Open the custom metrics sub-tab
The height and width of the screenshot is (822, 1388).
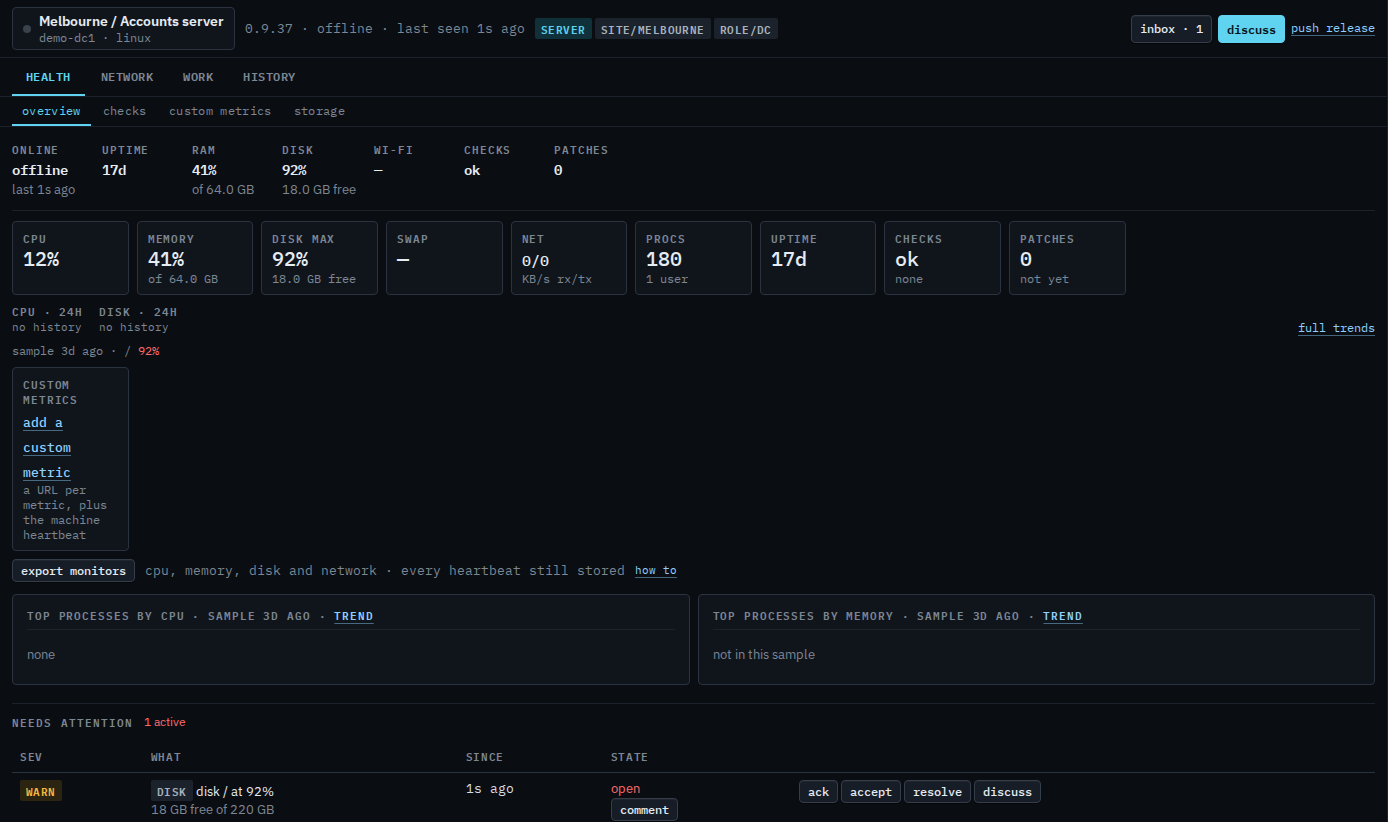coord(220,111)
